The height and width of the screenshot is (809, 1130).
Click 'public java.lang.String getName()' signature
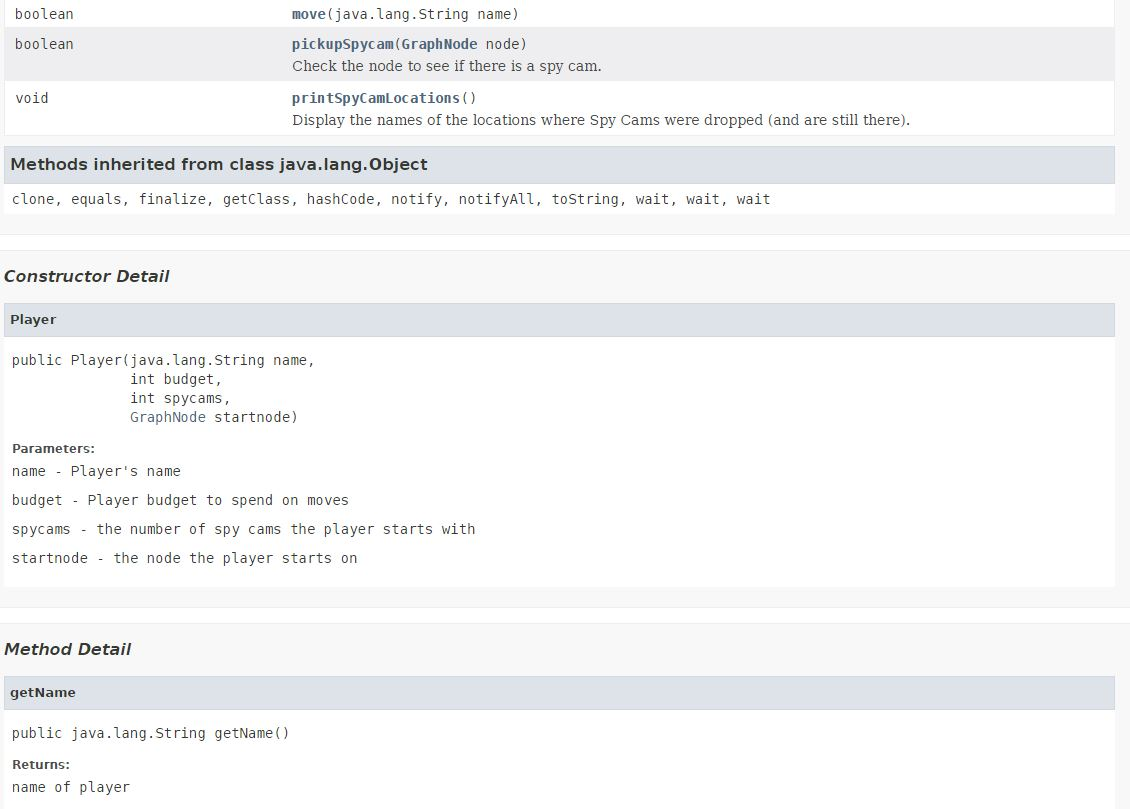(150, 733)
